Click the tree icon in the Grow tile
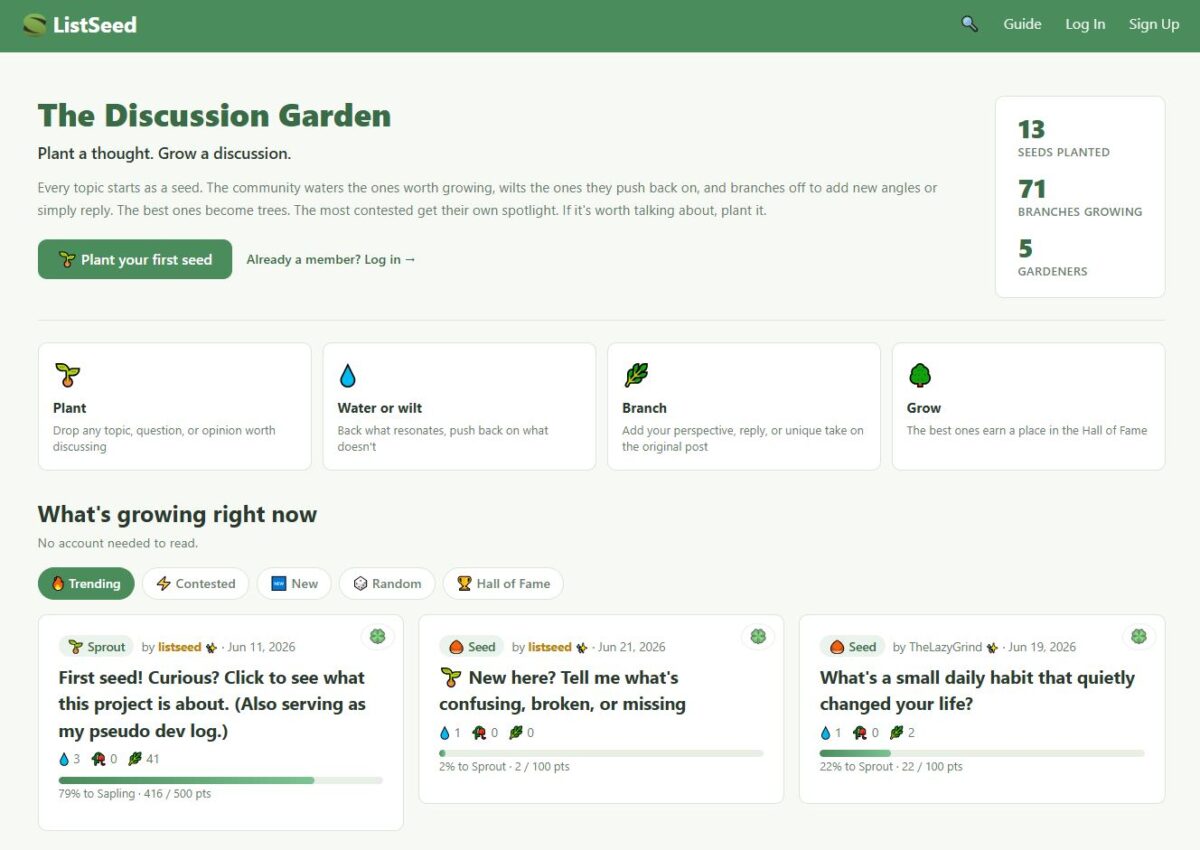 pyautogui.click(x=920, y=376)
